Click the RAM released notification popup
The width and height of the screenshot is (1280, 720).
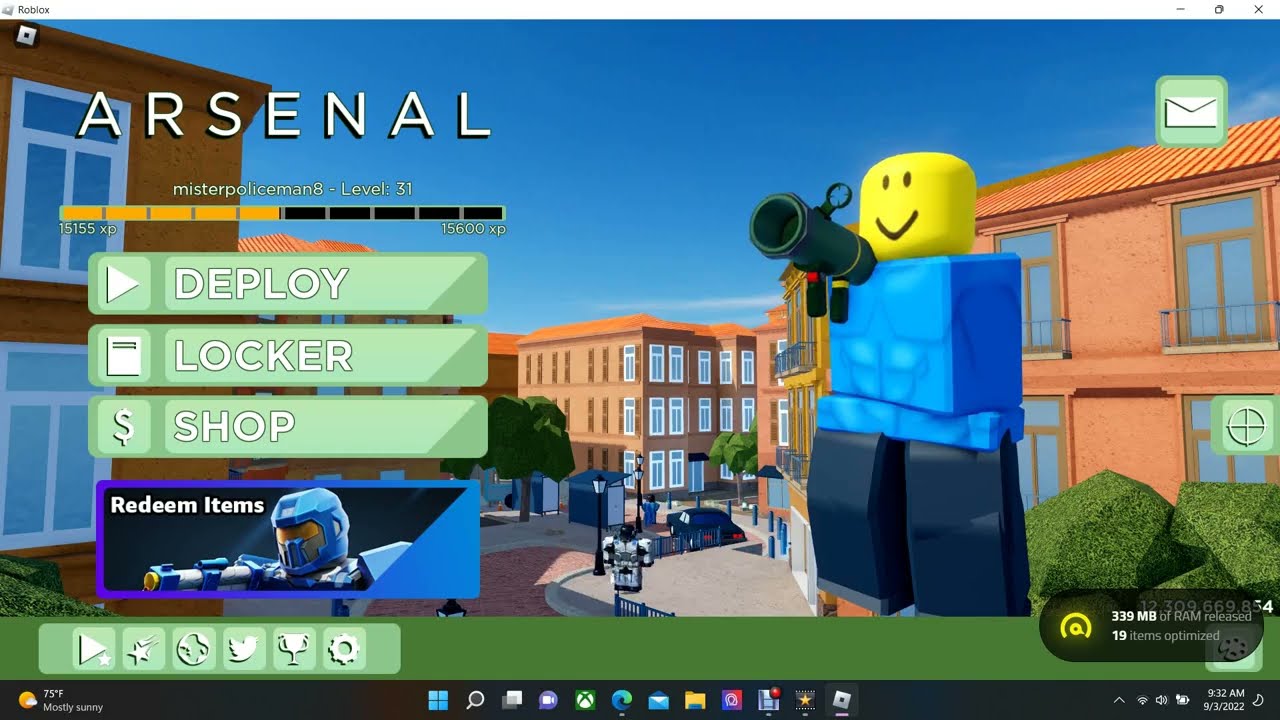(1151, 626)
